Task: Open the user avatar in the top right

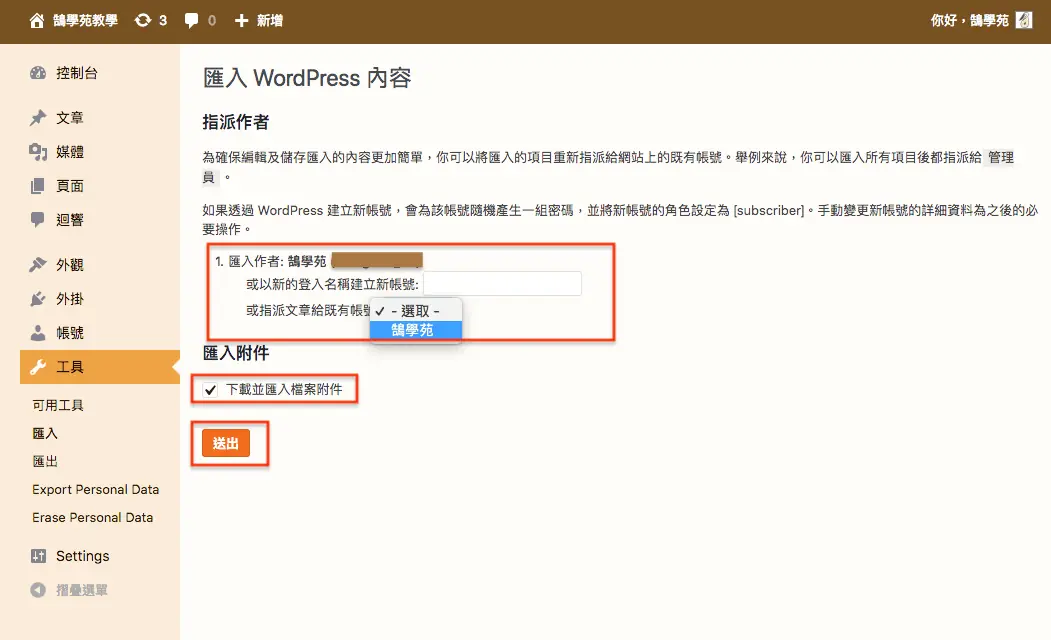Action: pos(1024,21)
